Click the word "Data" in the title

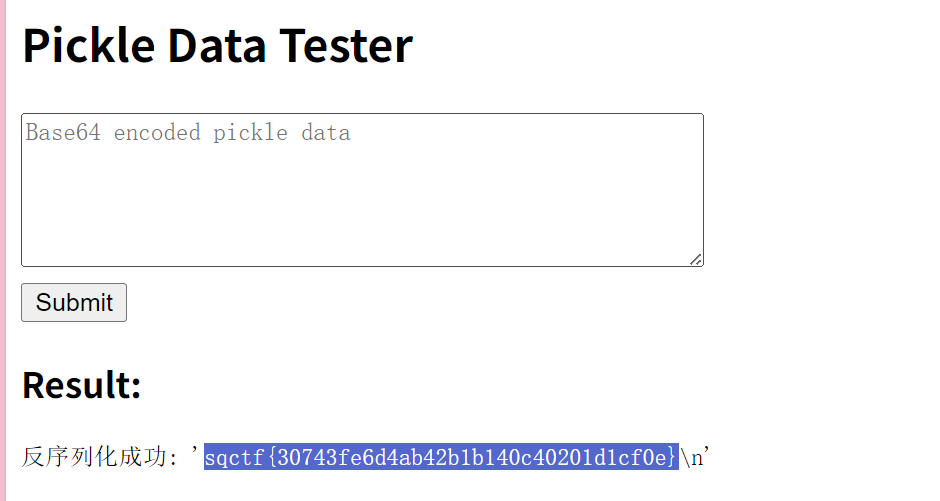(216, 45)
